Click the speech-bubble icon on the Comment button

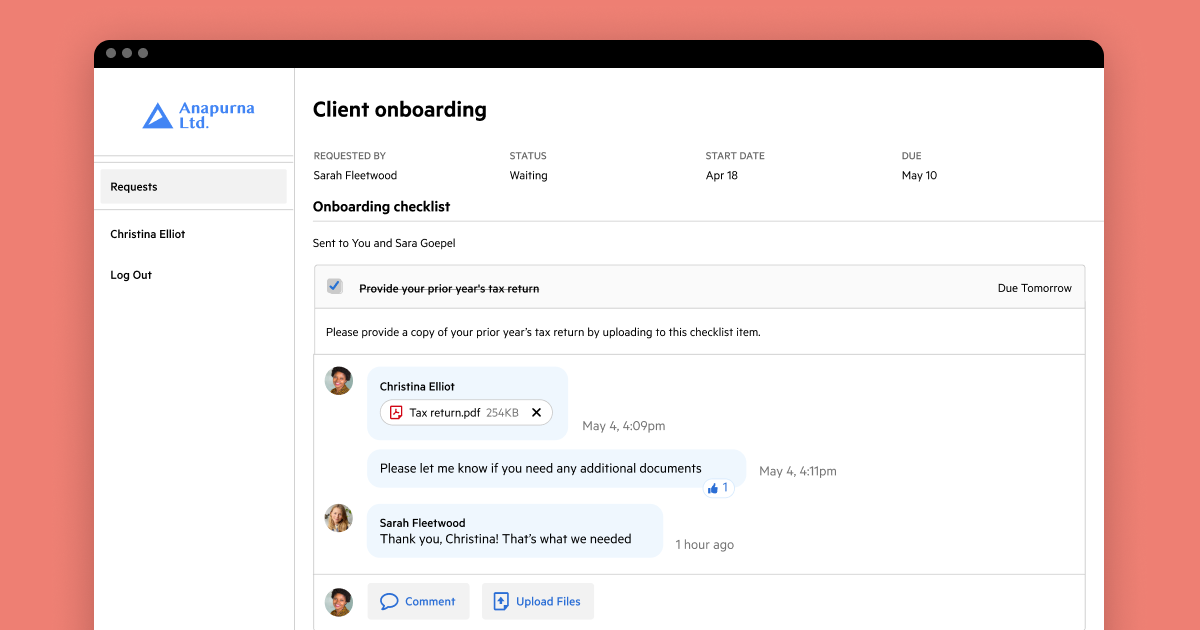click(x=391, y=601)
